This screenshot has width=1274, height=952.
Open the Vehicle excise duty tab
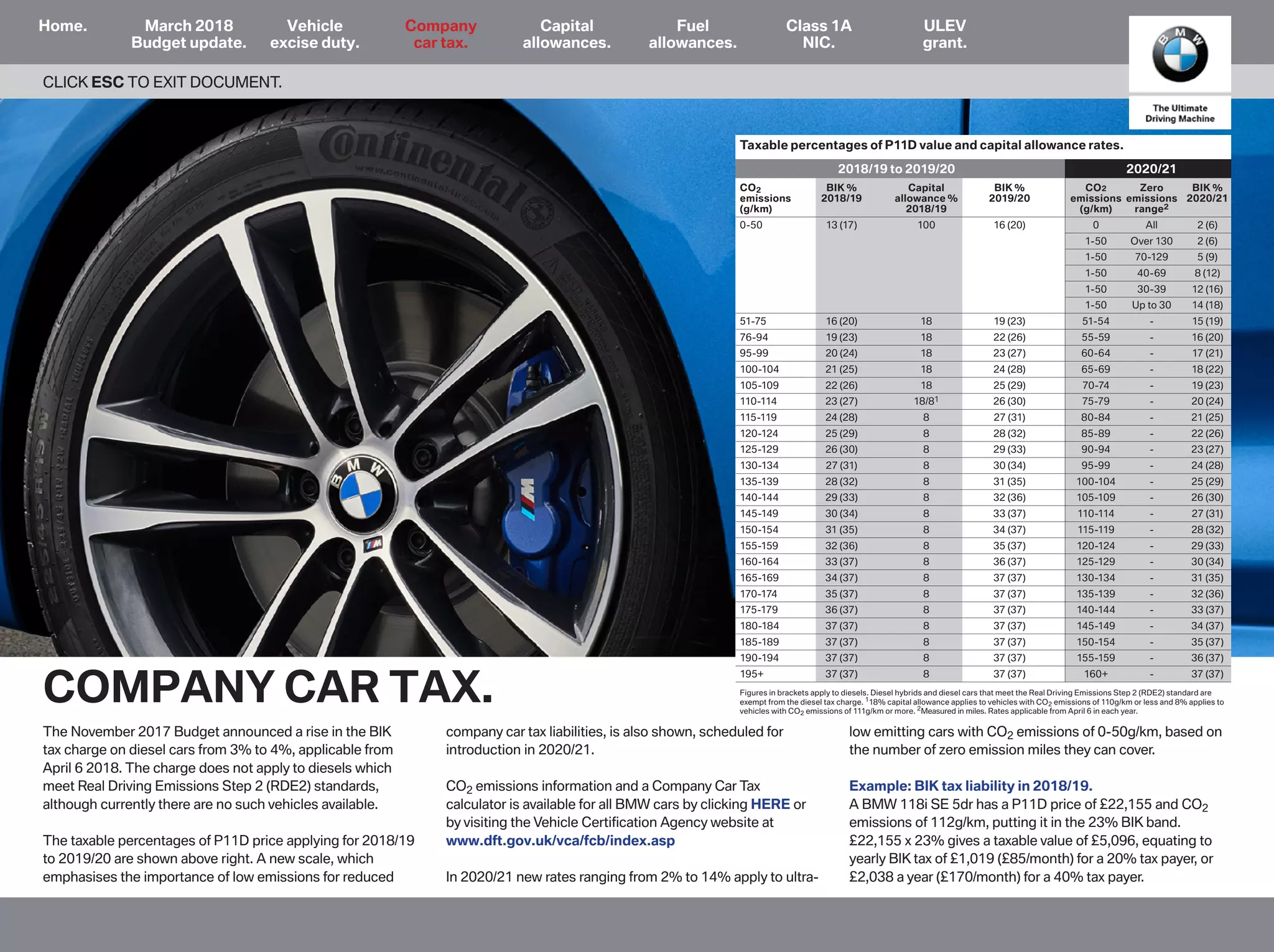pos(315,34)
